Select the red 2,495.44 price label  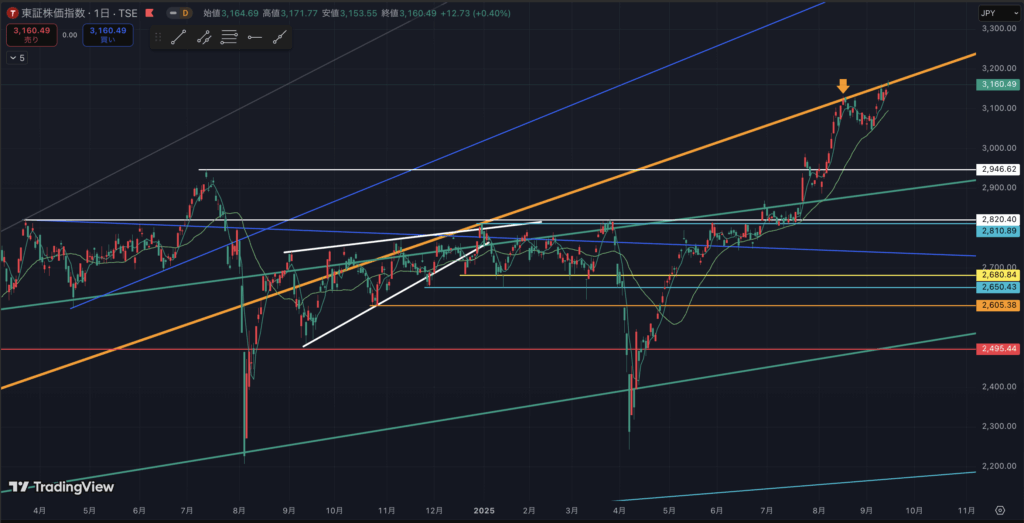(x=998, y=349)
